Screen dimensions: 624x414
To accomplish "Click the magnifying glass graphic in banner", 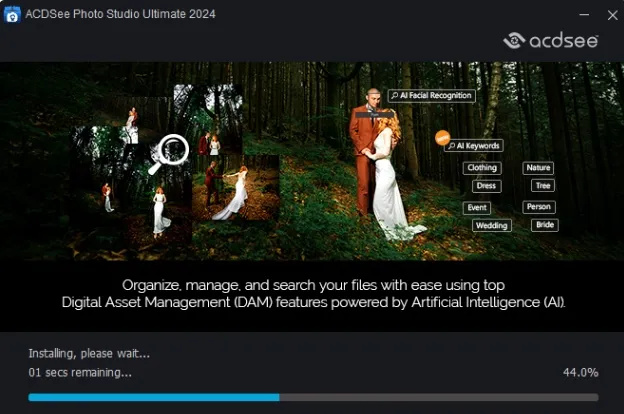I will (169, 154).
